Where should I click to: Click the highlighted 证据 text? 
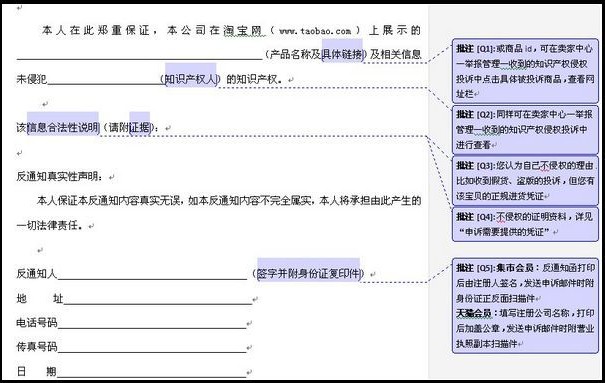click(140, 127)
